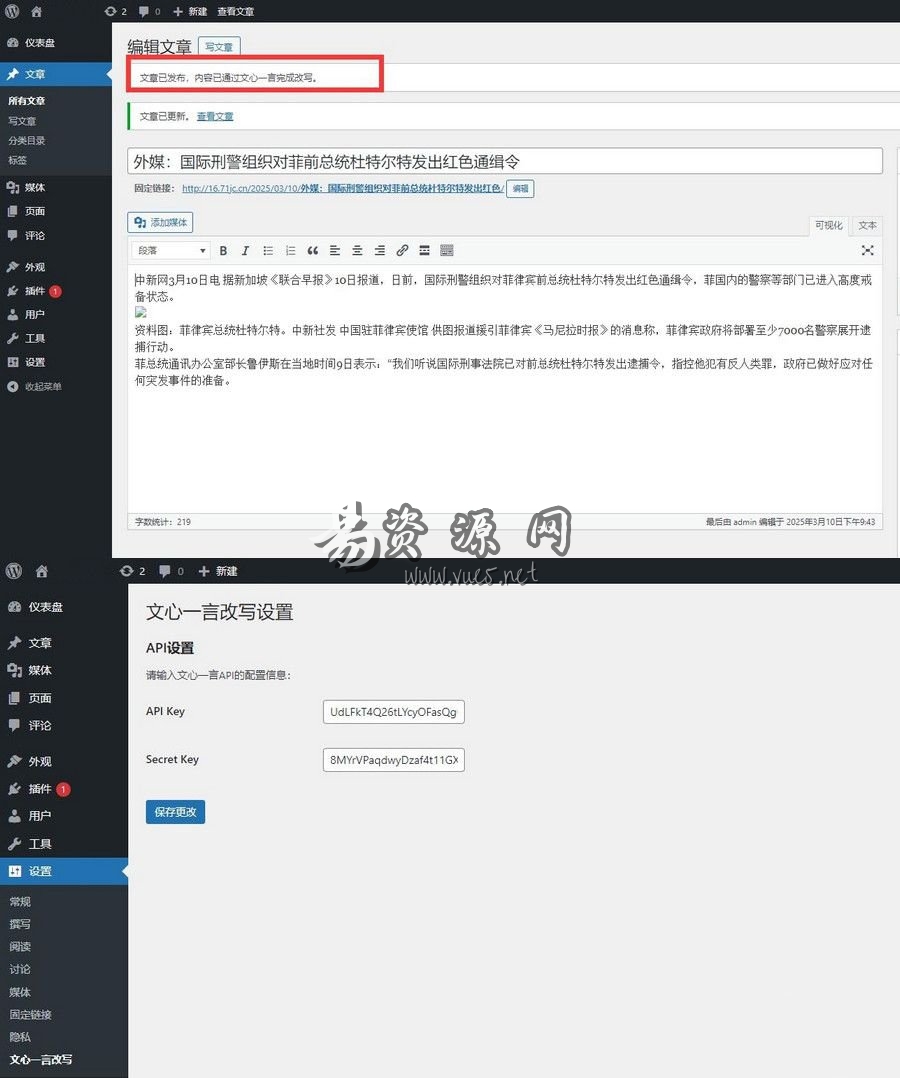The image size is (900, 1078).
Task: Click the Secret Key input field
Action: point(393,760)
